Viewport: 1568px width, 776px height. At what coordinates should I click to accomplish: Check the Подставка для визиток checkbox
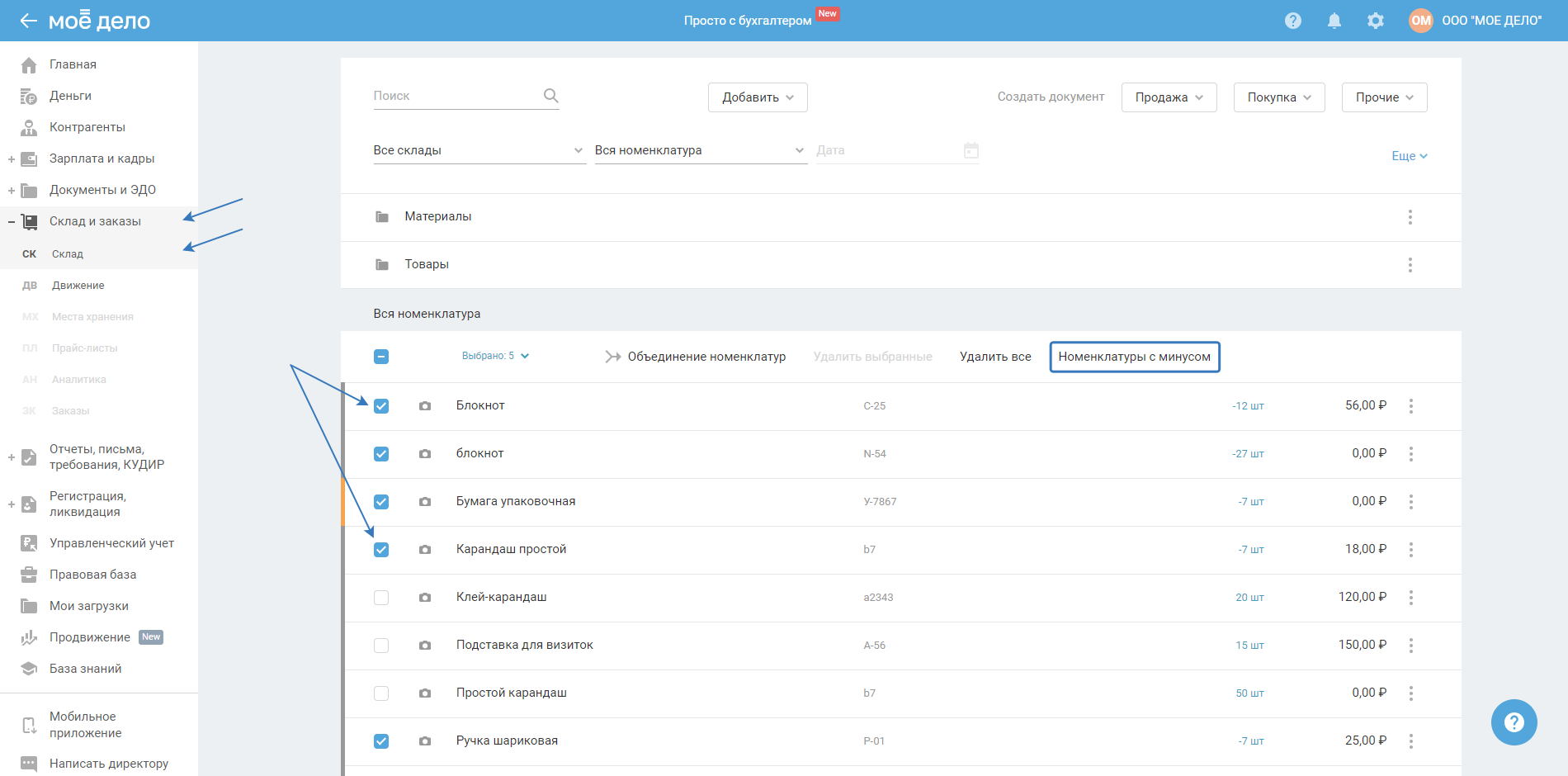point(381,646)
